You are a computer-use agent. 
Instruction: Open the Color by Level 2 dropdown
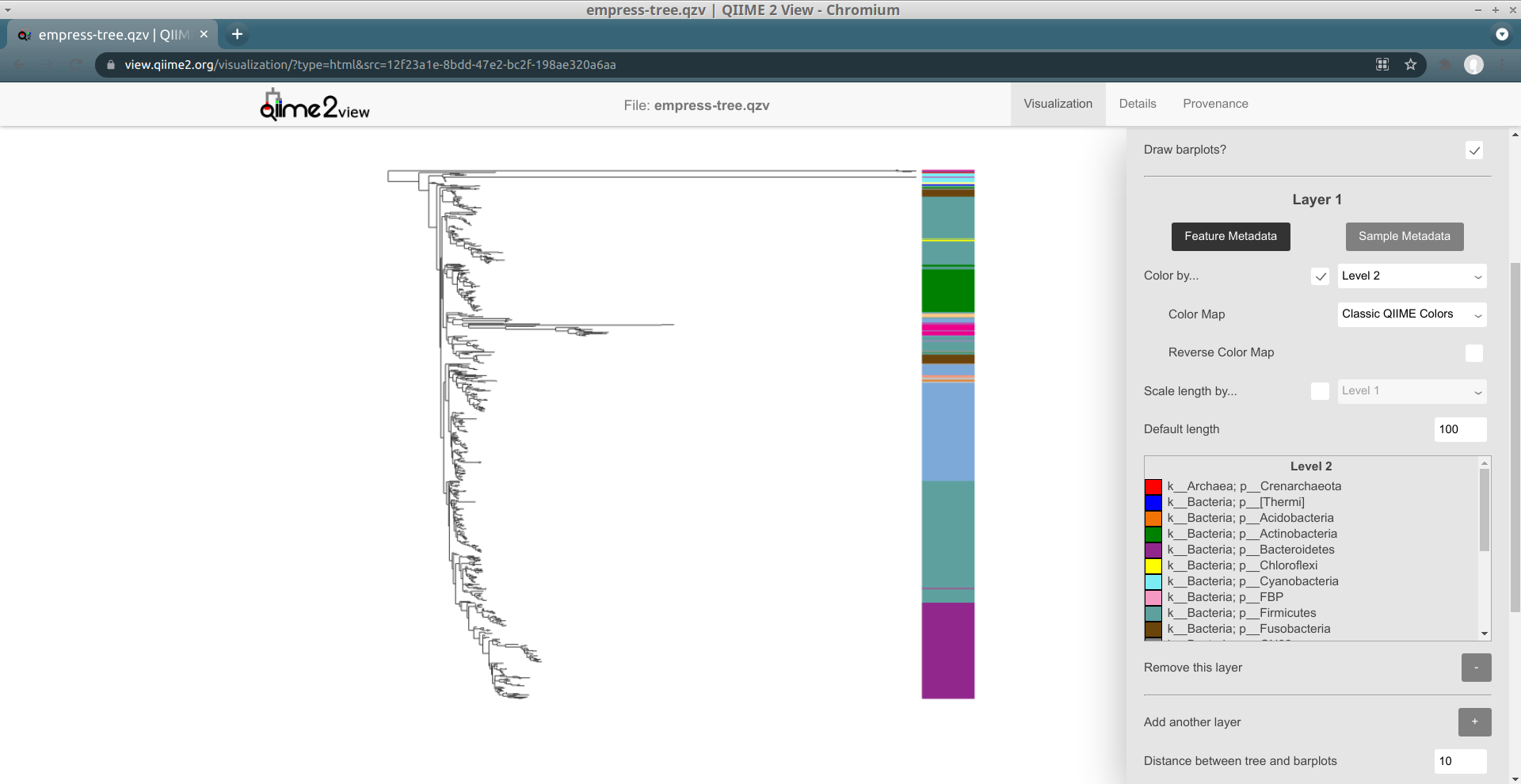point(1412,276)
